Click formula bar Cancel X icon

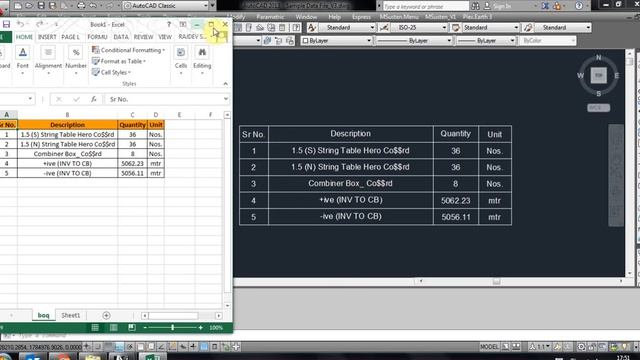coord(59,99)
